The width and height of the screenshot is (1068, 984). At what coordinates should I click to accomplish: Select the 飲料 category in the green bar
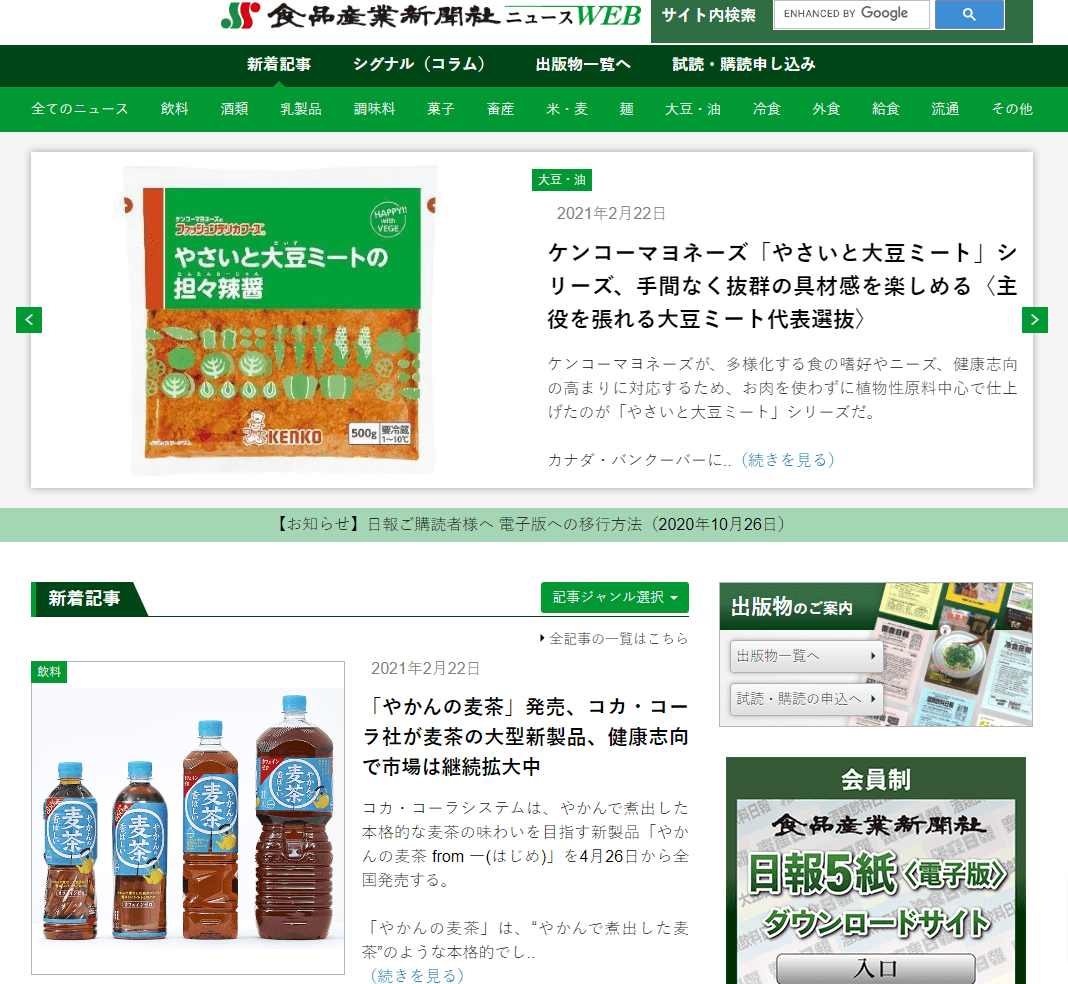coord(174,109)
